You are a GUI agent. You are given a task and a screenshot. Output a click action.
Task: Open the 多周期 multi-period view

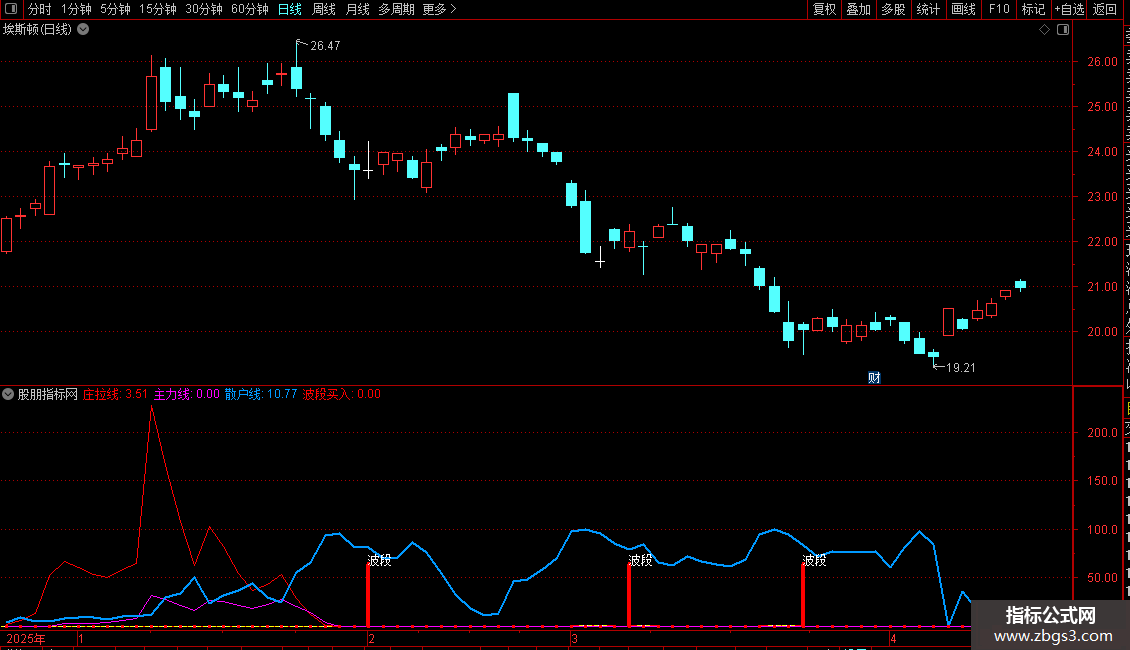click(x=396, y=9)
